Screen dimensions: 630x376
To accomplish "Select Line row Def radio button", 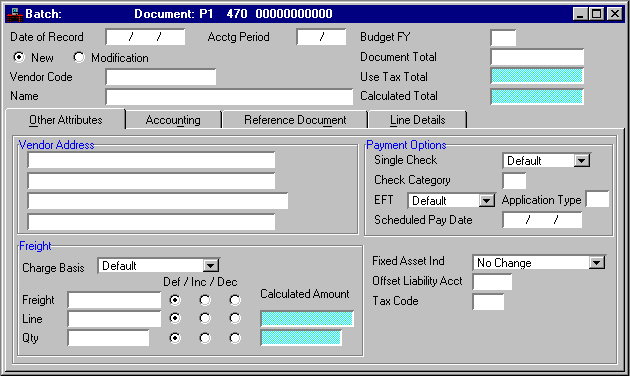I will (175, 319).
